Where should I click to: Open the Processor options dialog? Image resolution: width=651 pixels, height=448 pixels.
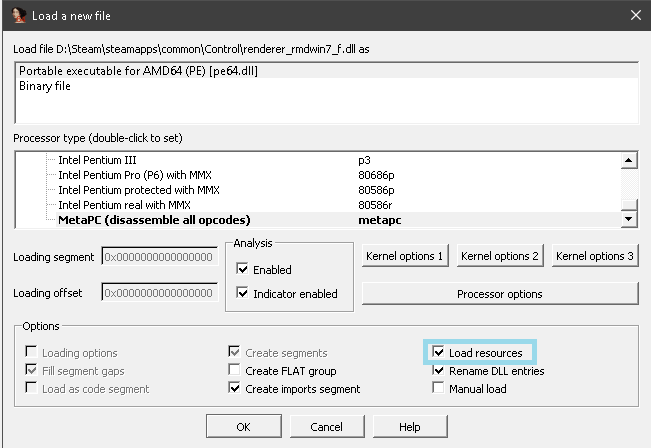tap(499, 294)
